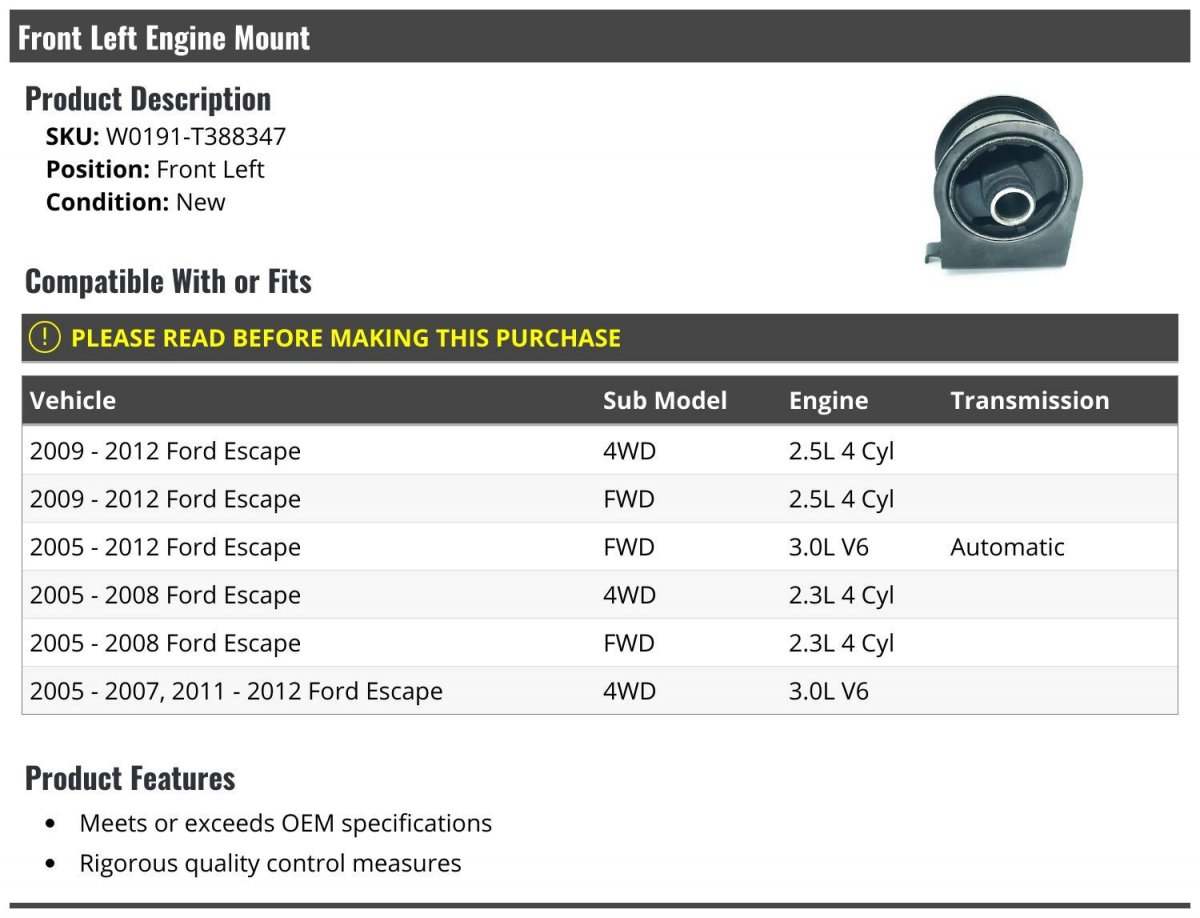Select the 2009 - 2012 Ford Escape 4WD row
Viewport: 1200px width, 918px height.
600,451
